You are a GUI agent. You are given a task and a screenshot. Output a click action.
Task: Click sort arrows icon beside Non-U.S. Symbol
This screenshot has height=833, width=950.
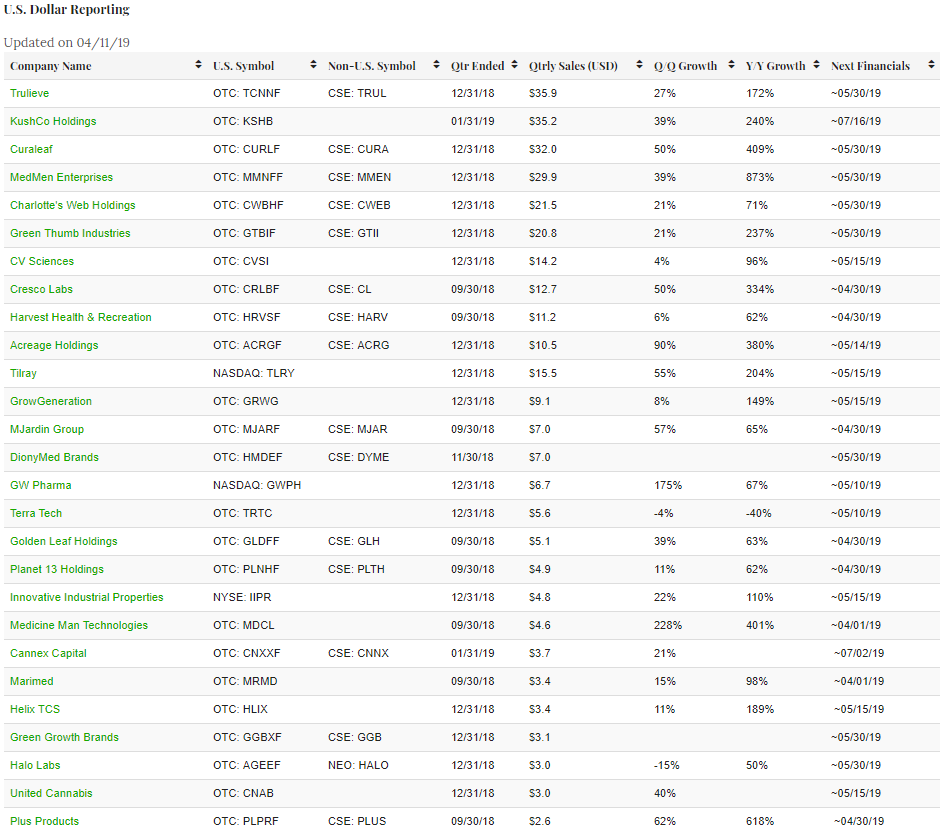pyautogui.click(x=437, y=66)
